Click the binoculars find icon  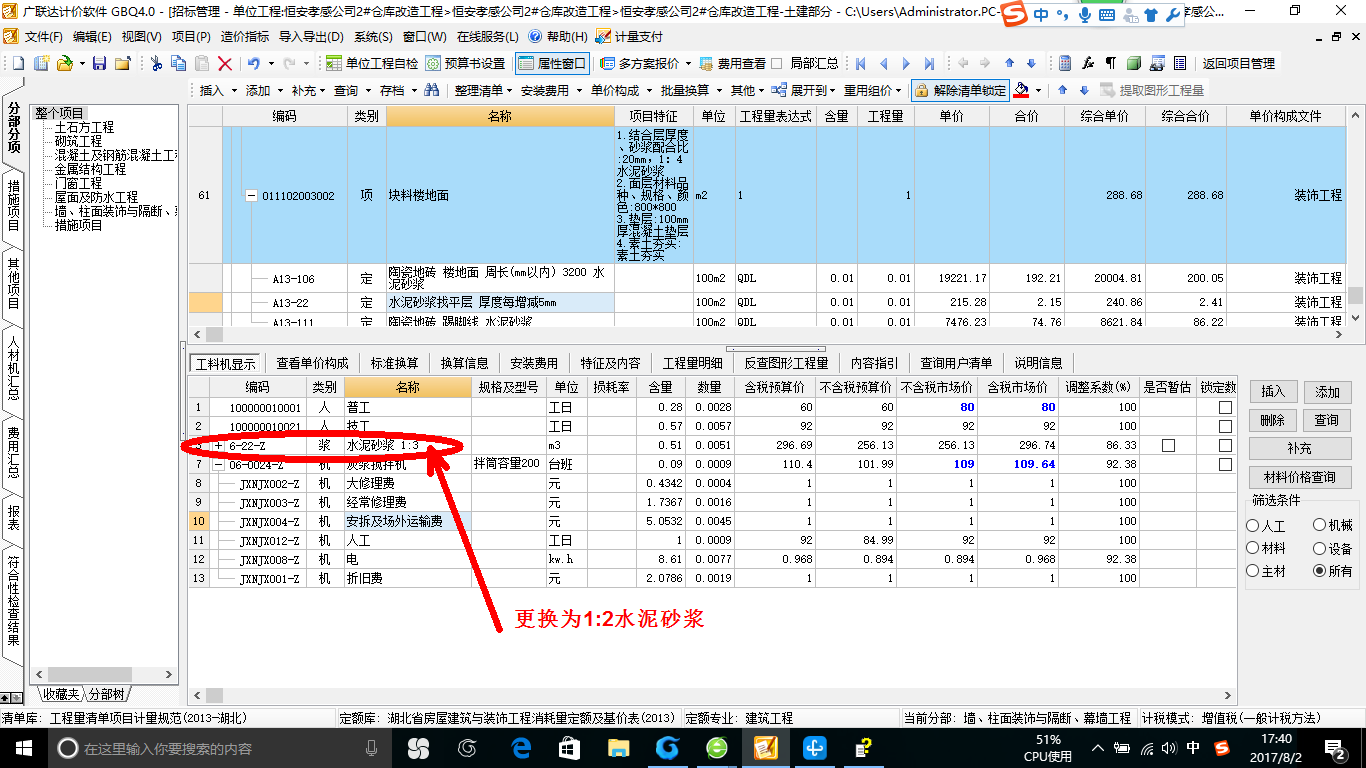(432, 90)
